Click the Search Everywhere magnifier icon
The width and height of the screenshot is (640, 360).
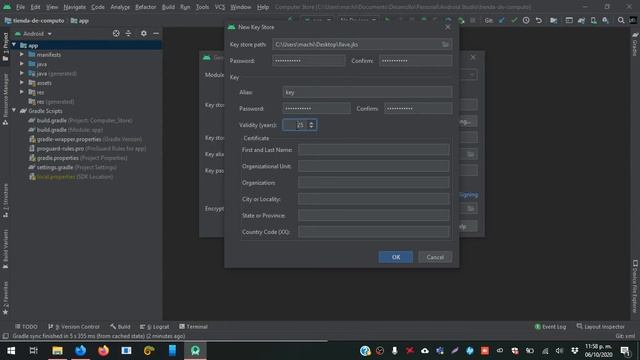click(621, 20)
